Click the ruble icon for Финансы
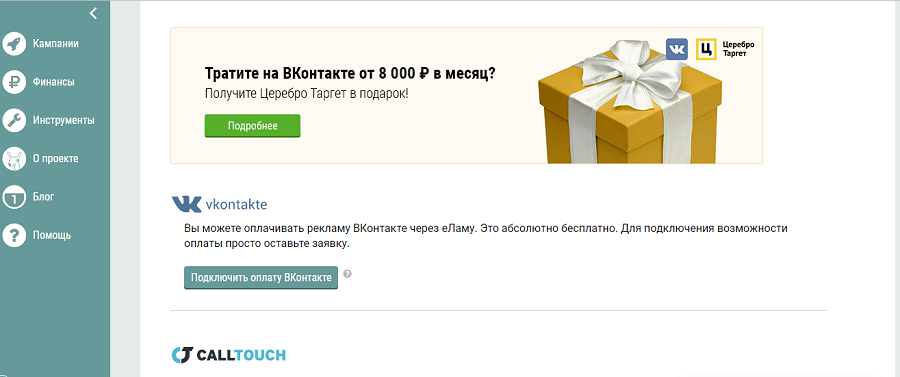 14,82
